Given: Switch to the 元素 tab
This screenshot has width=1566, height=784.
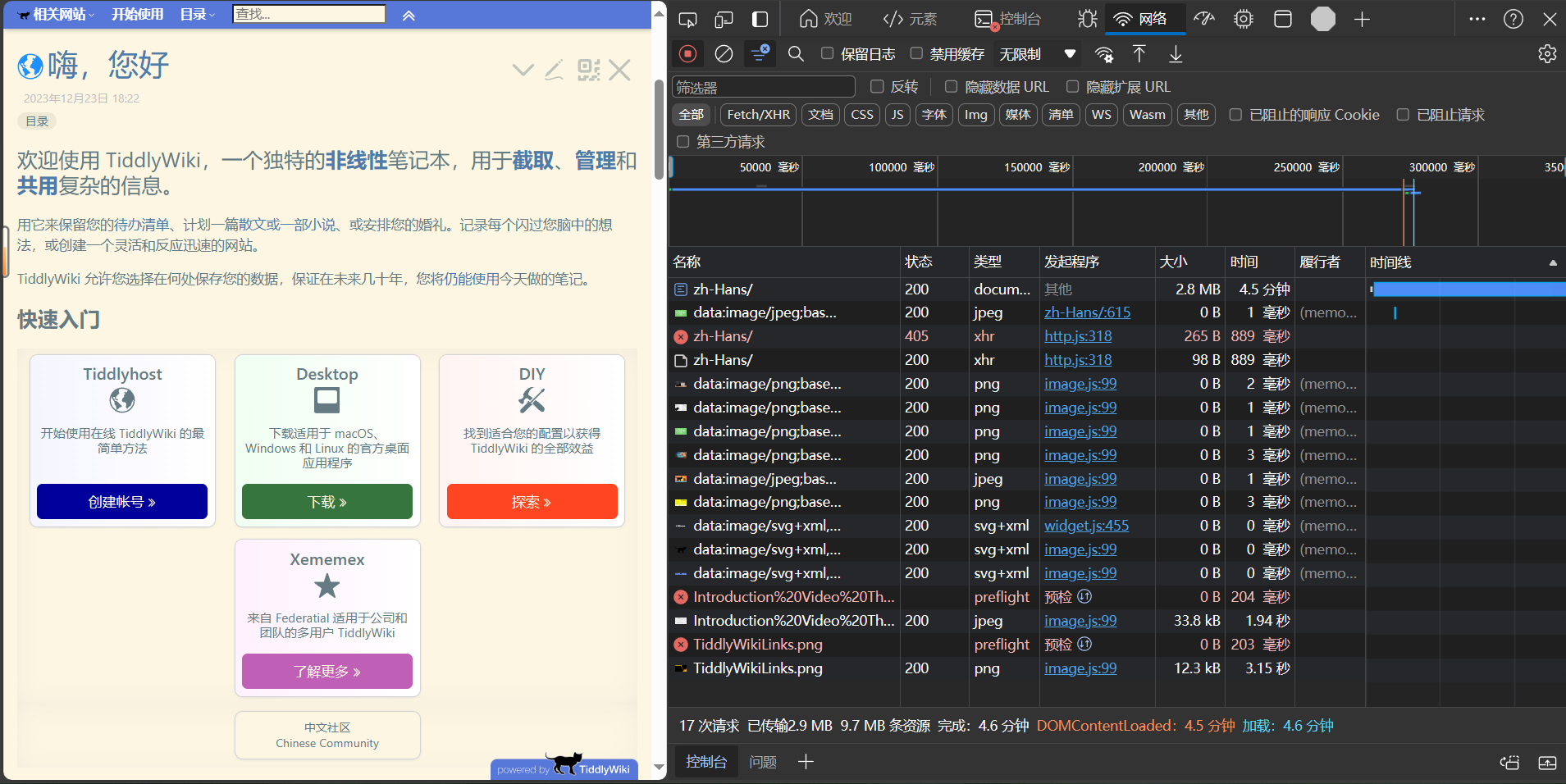Looking at the screenshot, I should 910,19.
